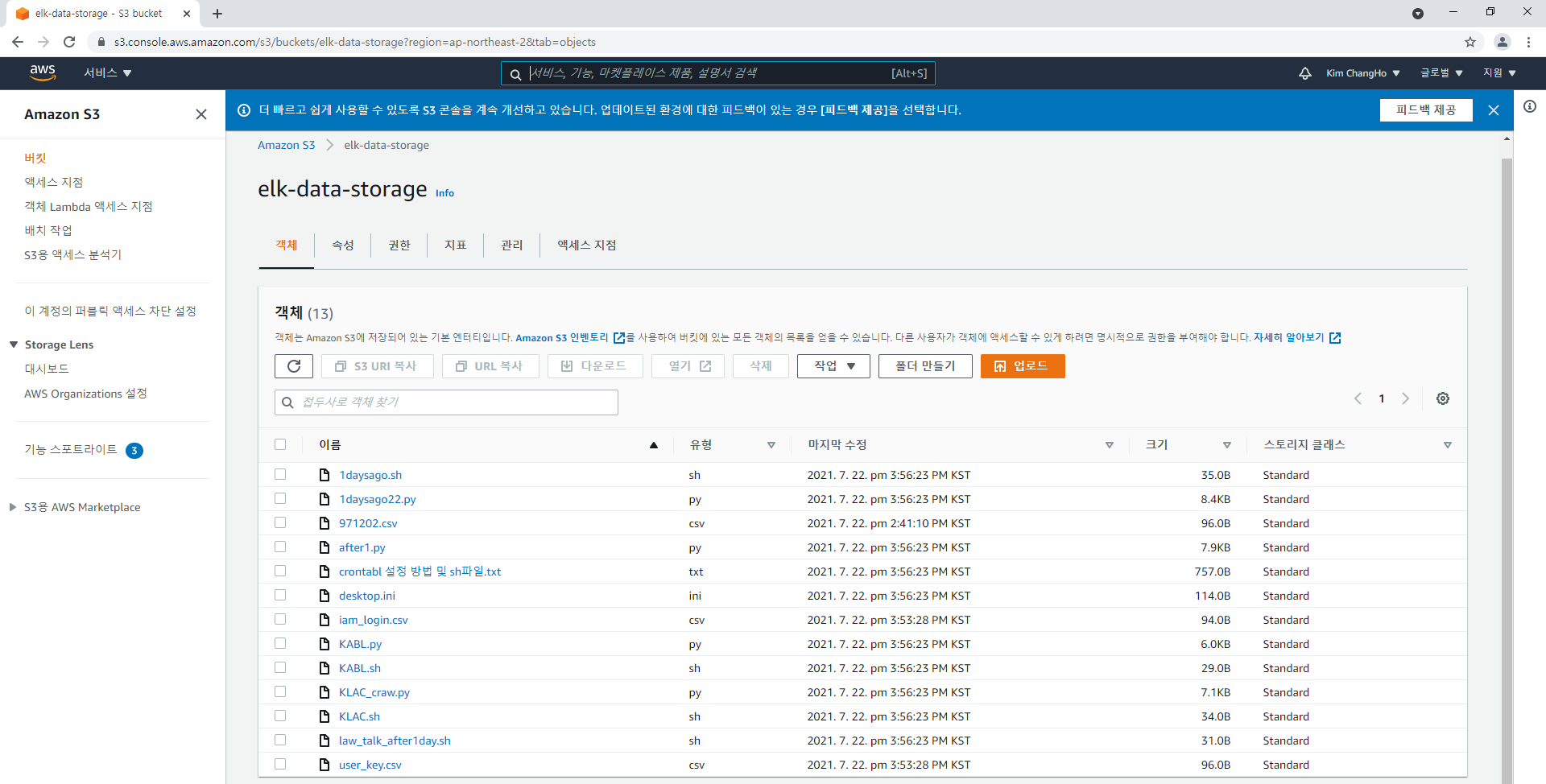Close the Amazon S3 sidebar panel
The image size is (1546, 784).
tap(201, 114)
